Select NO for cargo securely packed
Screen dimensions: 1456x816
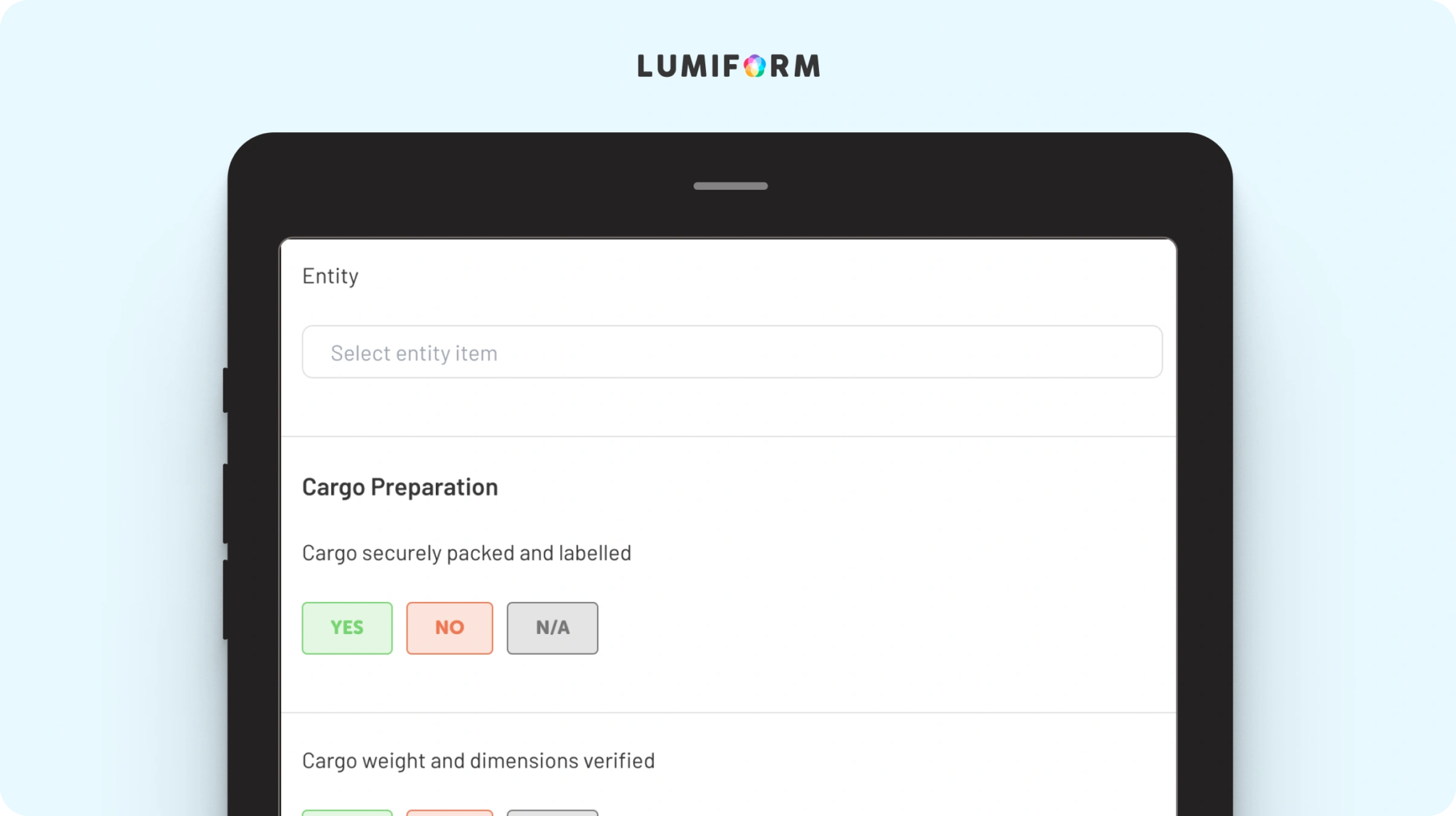(x=449, y=628)
